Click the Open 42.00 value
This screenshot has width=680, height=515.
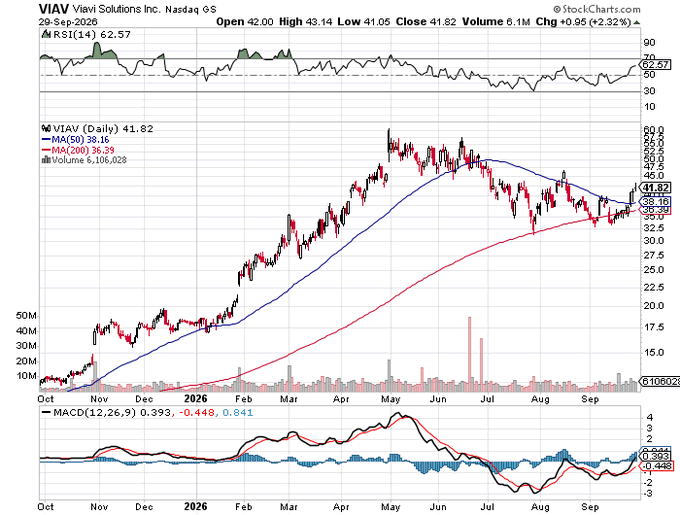point(245,22)
